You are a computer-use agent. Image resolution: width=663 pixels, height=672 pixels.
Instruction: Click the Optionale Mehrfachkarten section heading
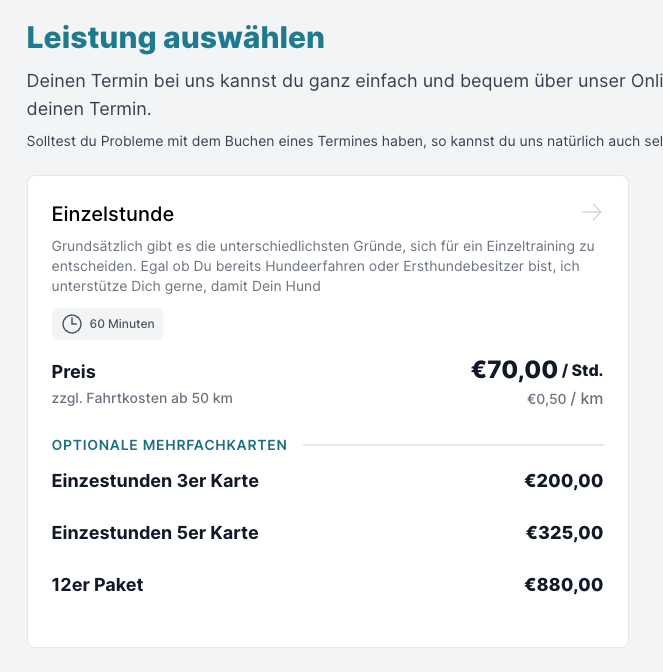(x=169, y=445)
